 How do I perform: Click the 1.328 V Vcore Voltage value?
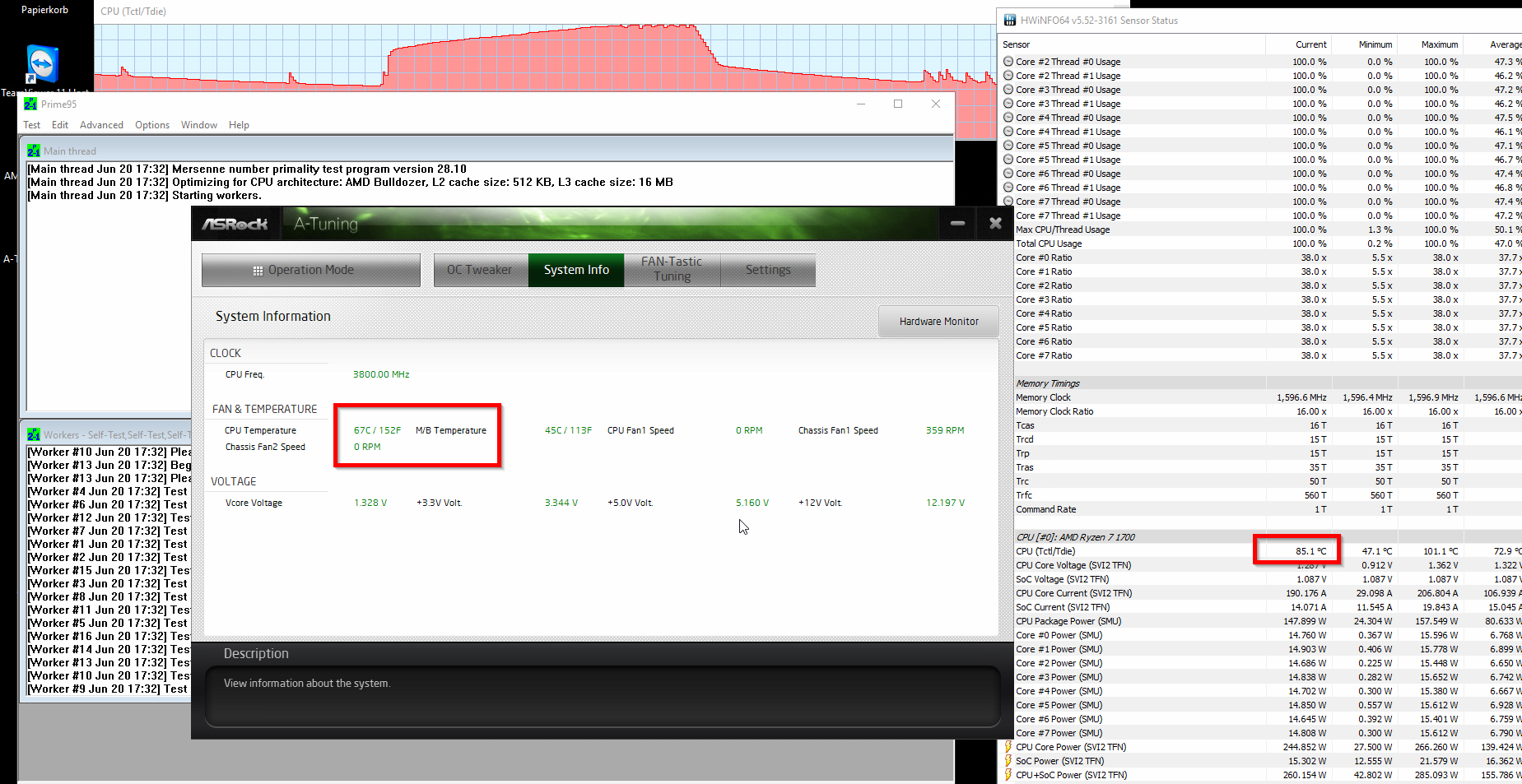370,503
